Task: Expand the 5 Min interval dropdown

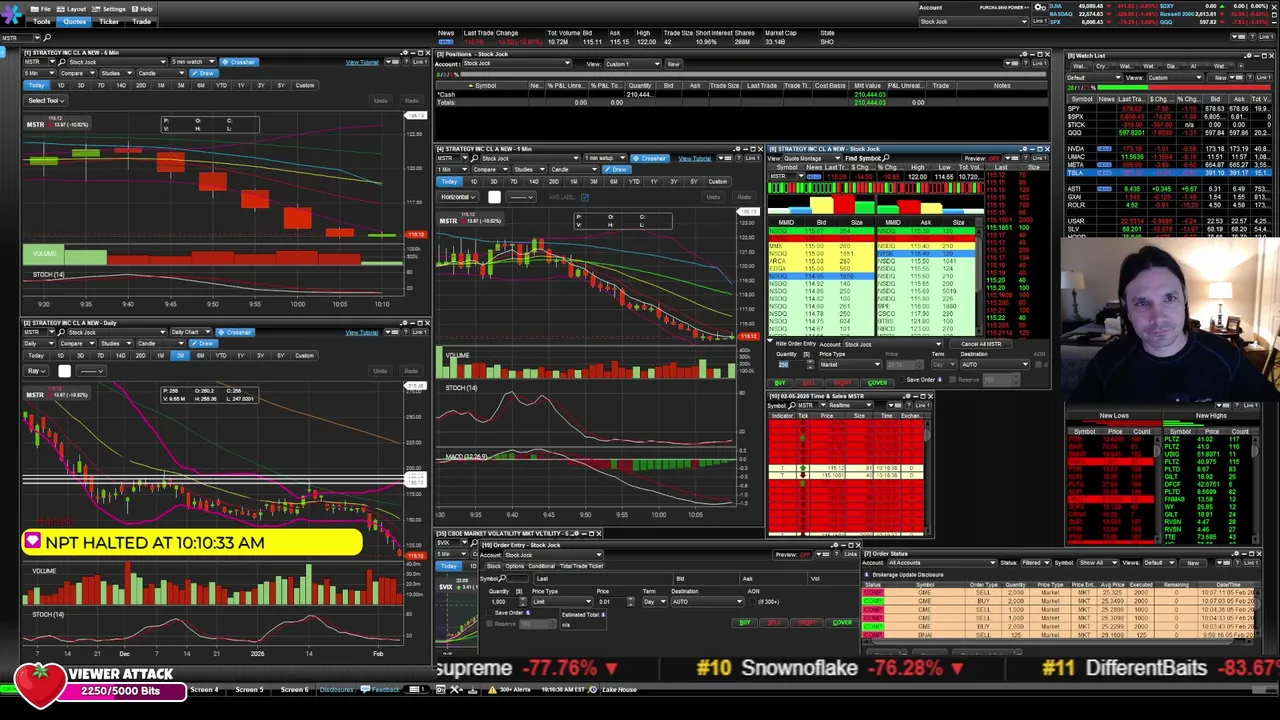Action: (x=39, y=73)
